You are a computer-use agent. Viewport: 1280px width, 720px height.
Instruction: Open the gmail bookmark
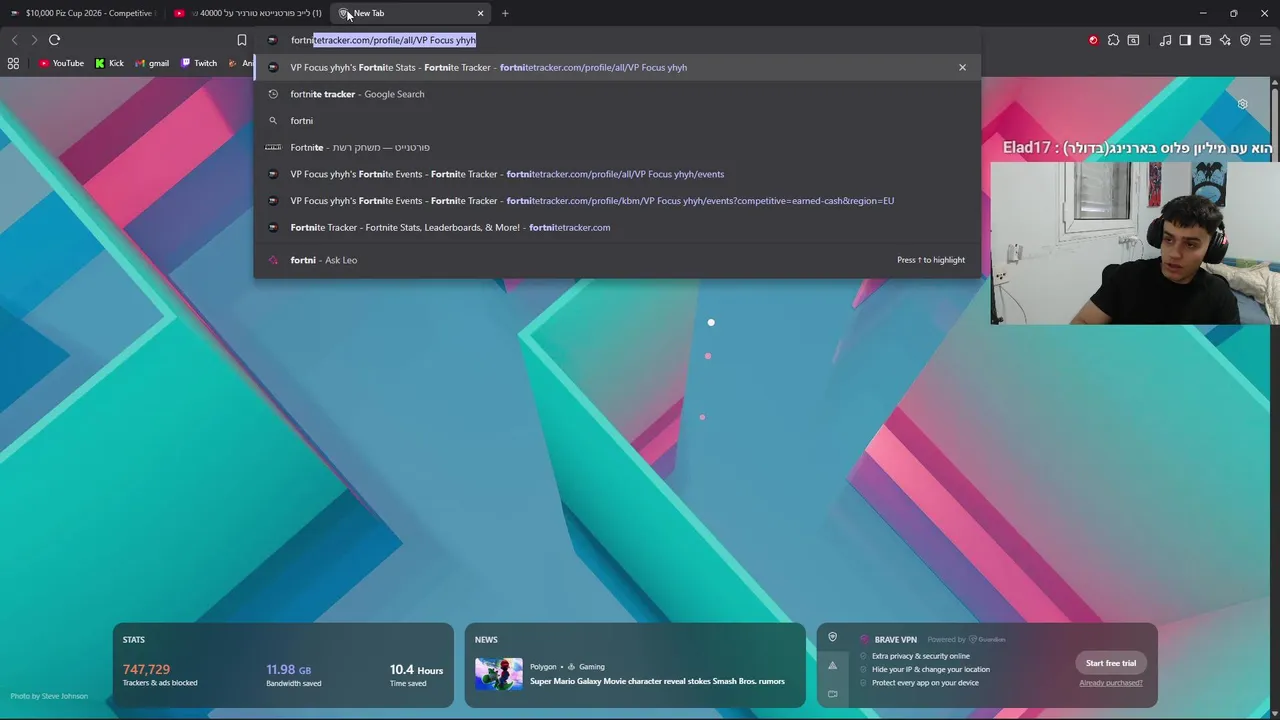(152, 63)
